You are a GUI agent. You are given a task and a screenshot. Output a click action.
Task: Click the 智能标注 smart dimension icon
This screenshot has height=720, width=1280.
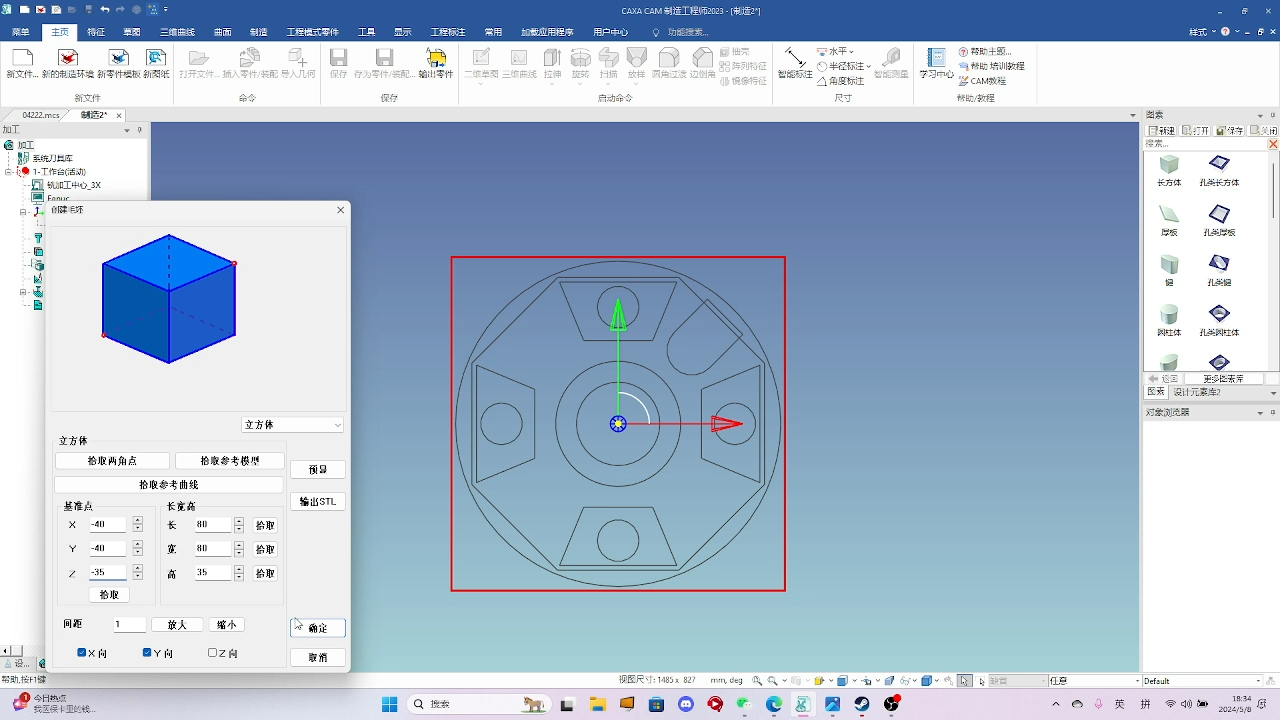click(795, 63)
